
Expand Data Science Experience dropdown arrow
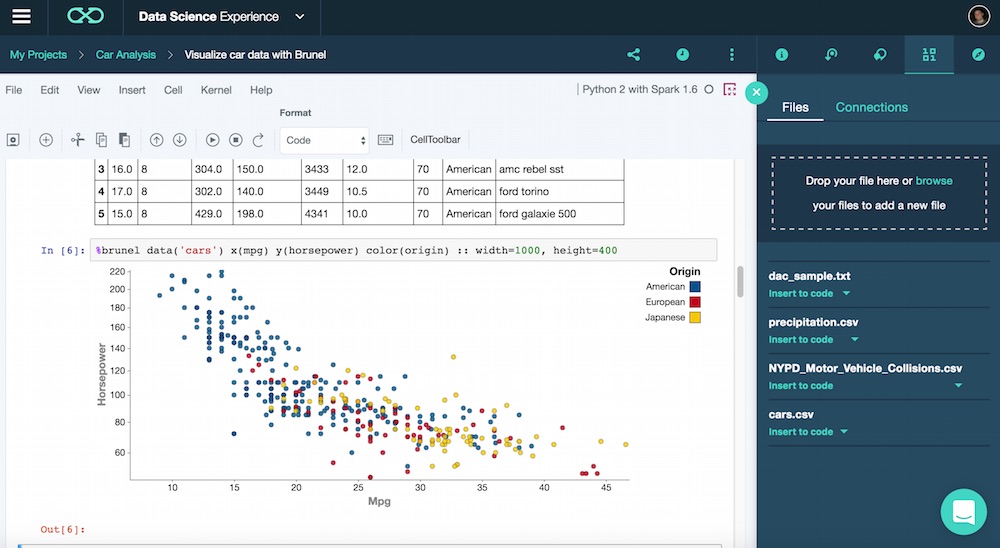[300, 17]
